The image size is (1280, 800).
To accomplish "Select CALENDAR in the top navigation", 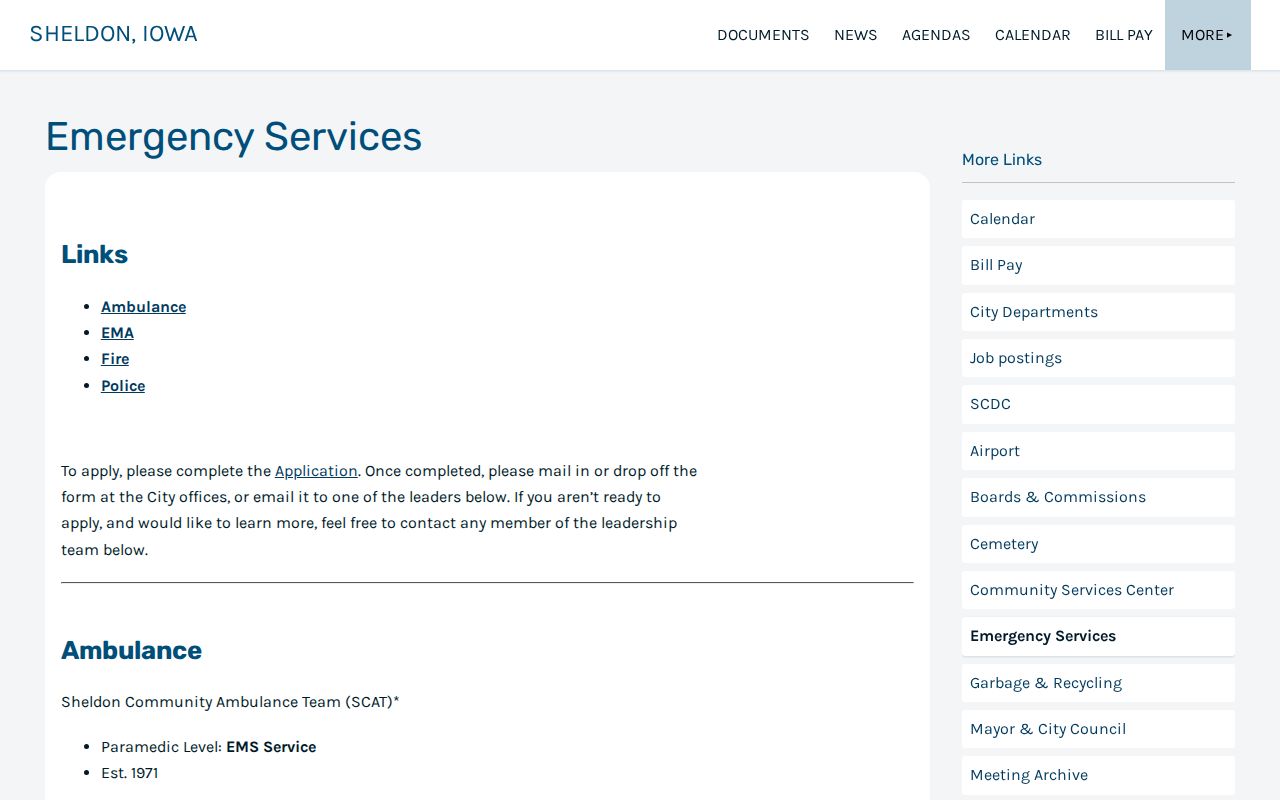I will point(1032,35).
